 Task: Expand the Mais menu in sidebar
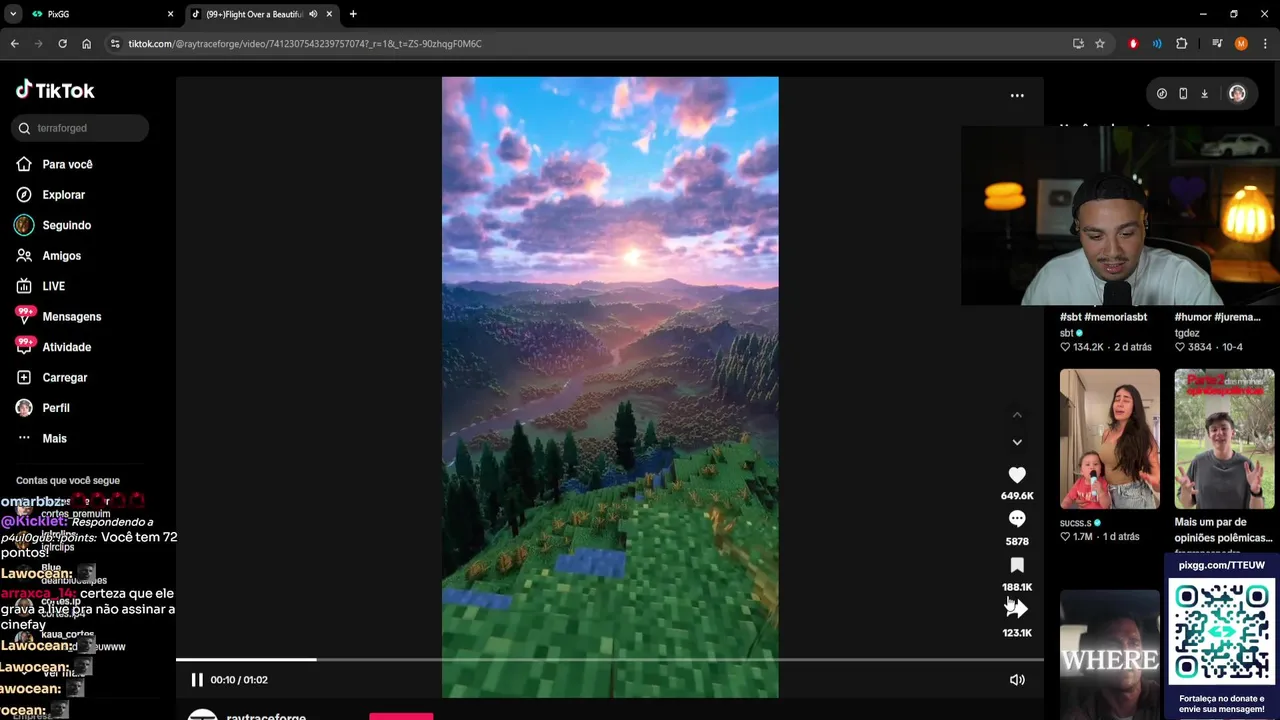(54, 439)
